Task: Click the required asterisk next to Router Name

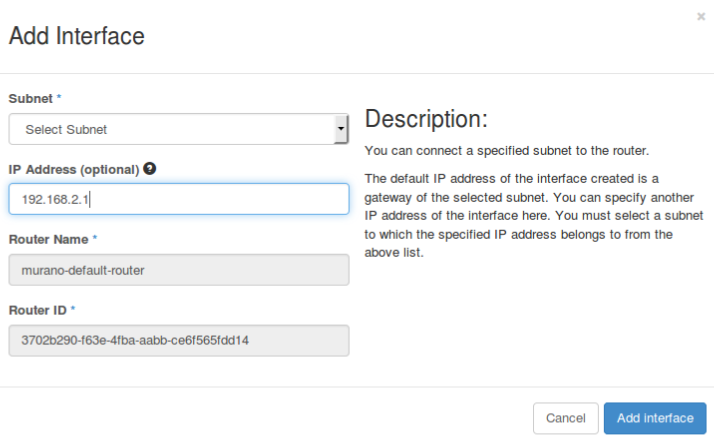Action: (94, 240)
